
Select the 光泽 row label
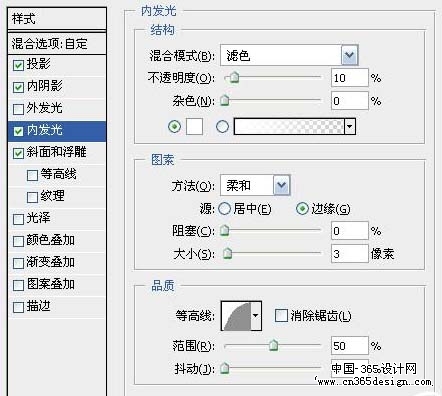point(39,218)
